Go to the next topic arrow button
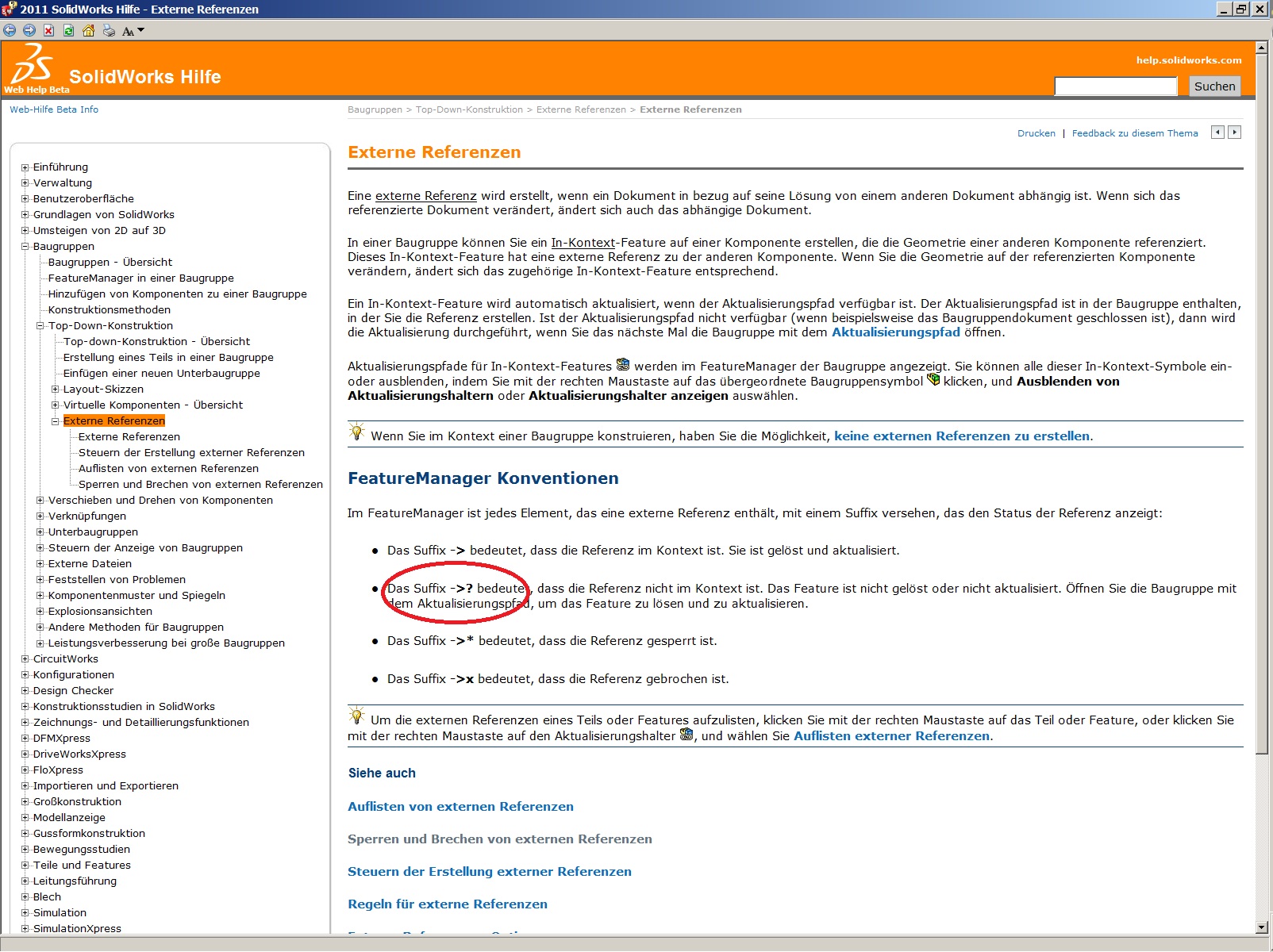Viewport: 1273px width, 952px height. (x=1234, y=132)
